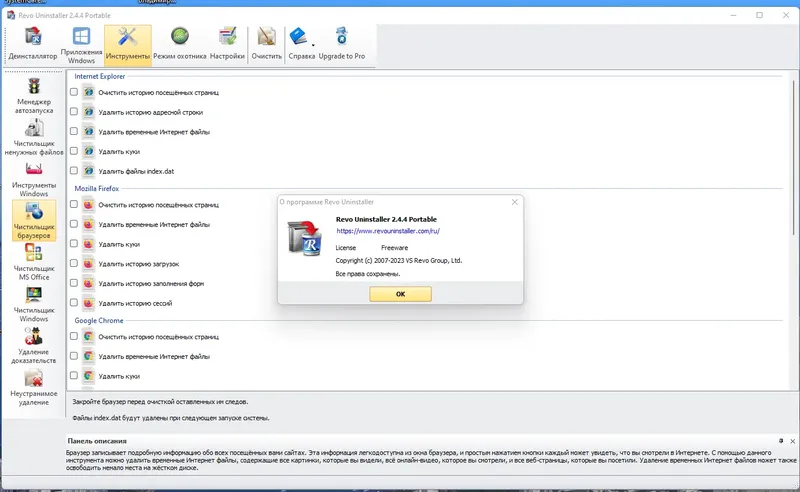Check Firefox Удалить историю сессий
800x492 pixels.
coord(74,302)
